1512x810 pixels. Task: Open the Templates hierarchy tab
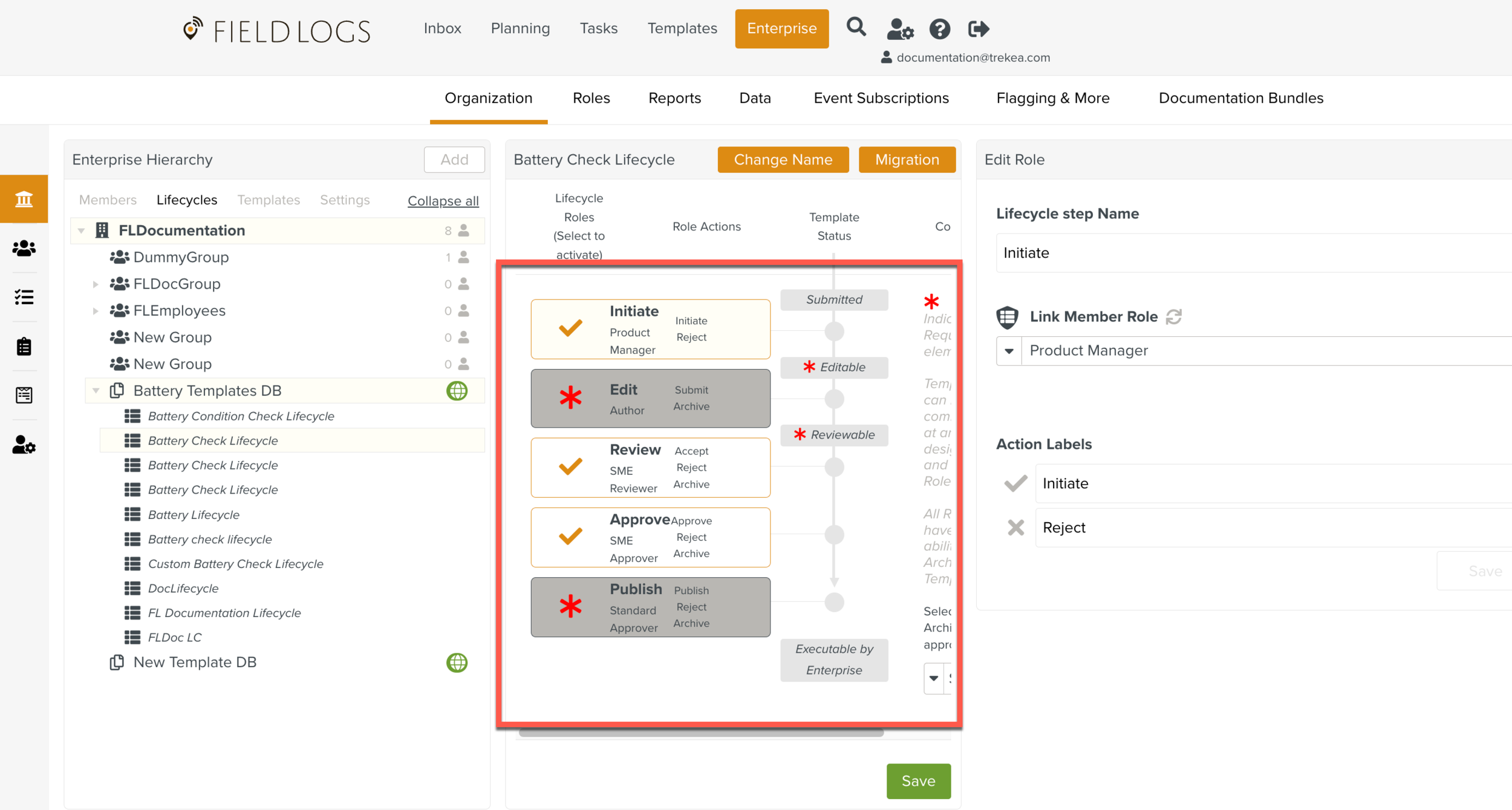tap(268, 200)
